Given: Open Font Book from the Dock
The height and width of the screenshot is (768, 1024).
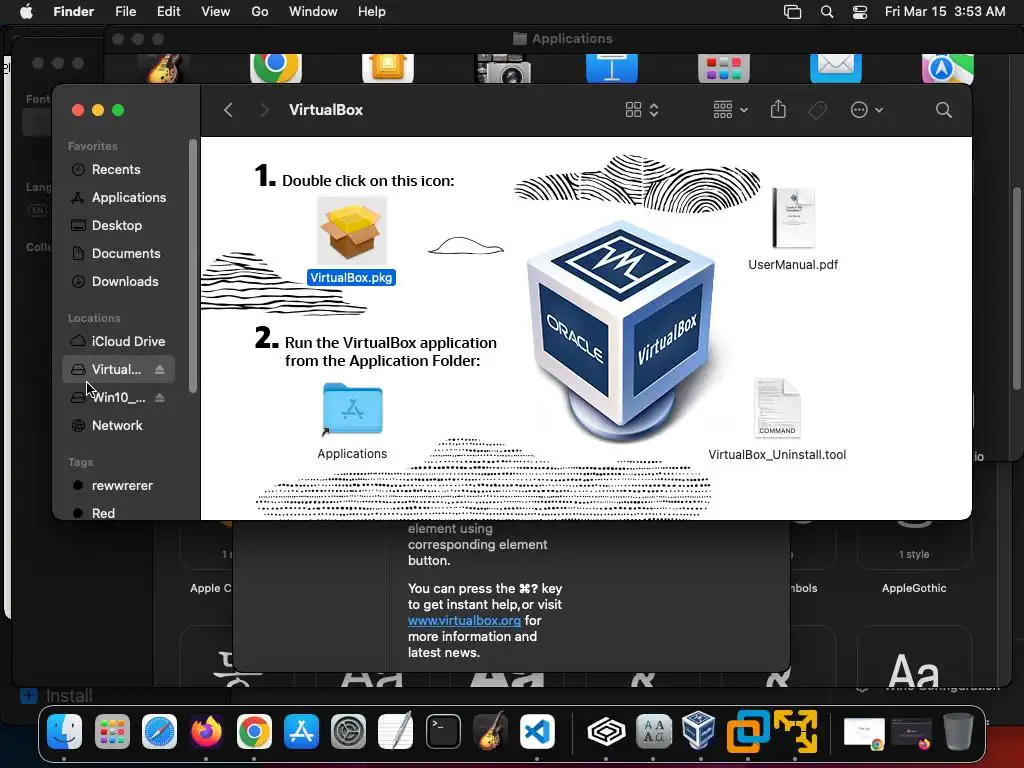Looking at the screenshot, I should click(654, 731).
